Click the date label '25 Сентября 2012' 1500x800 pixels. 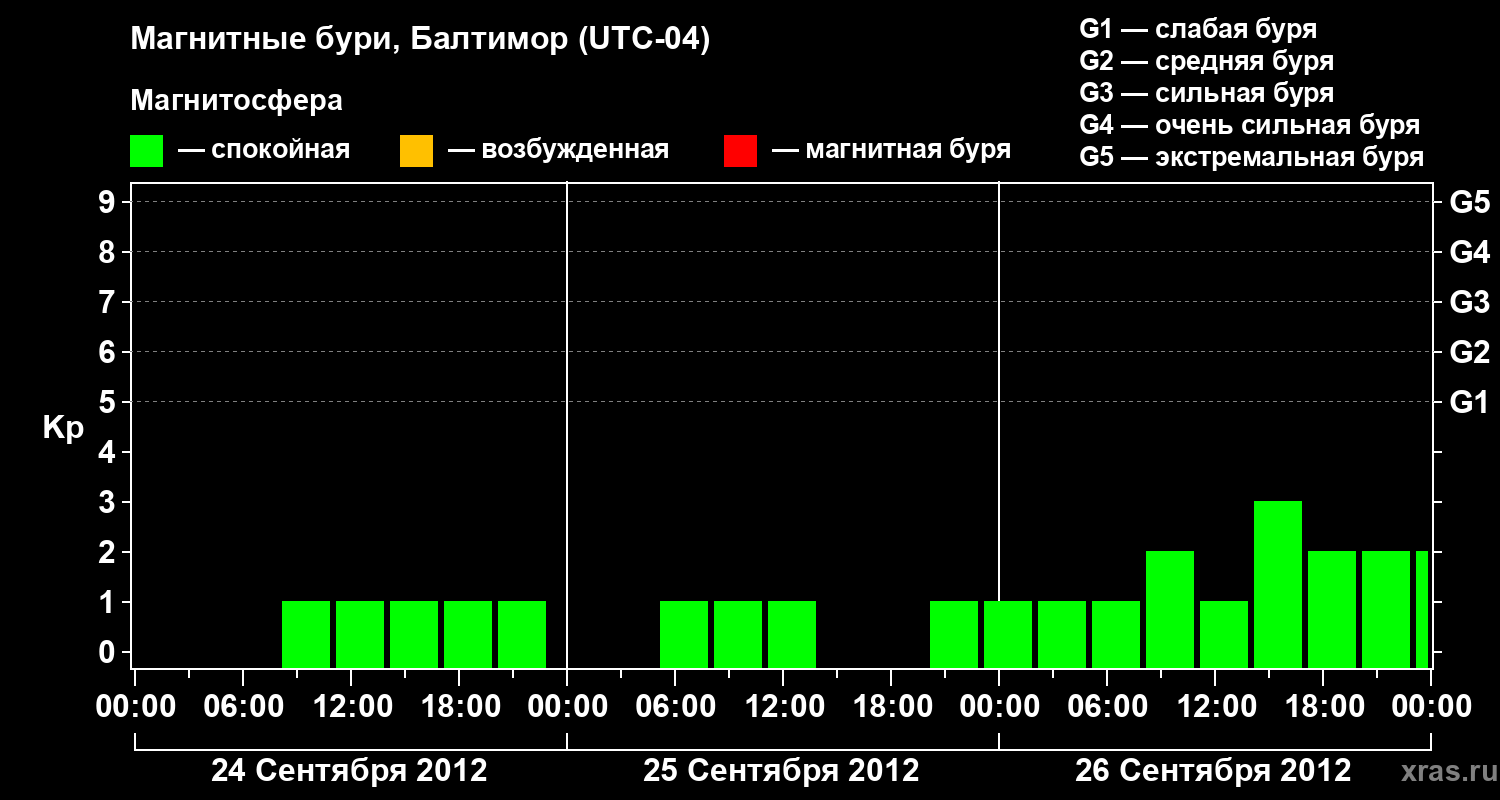point(781,771)
